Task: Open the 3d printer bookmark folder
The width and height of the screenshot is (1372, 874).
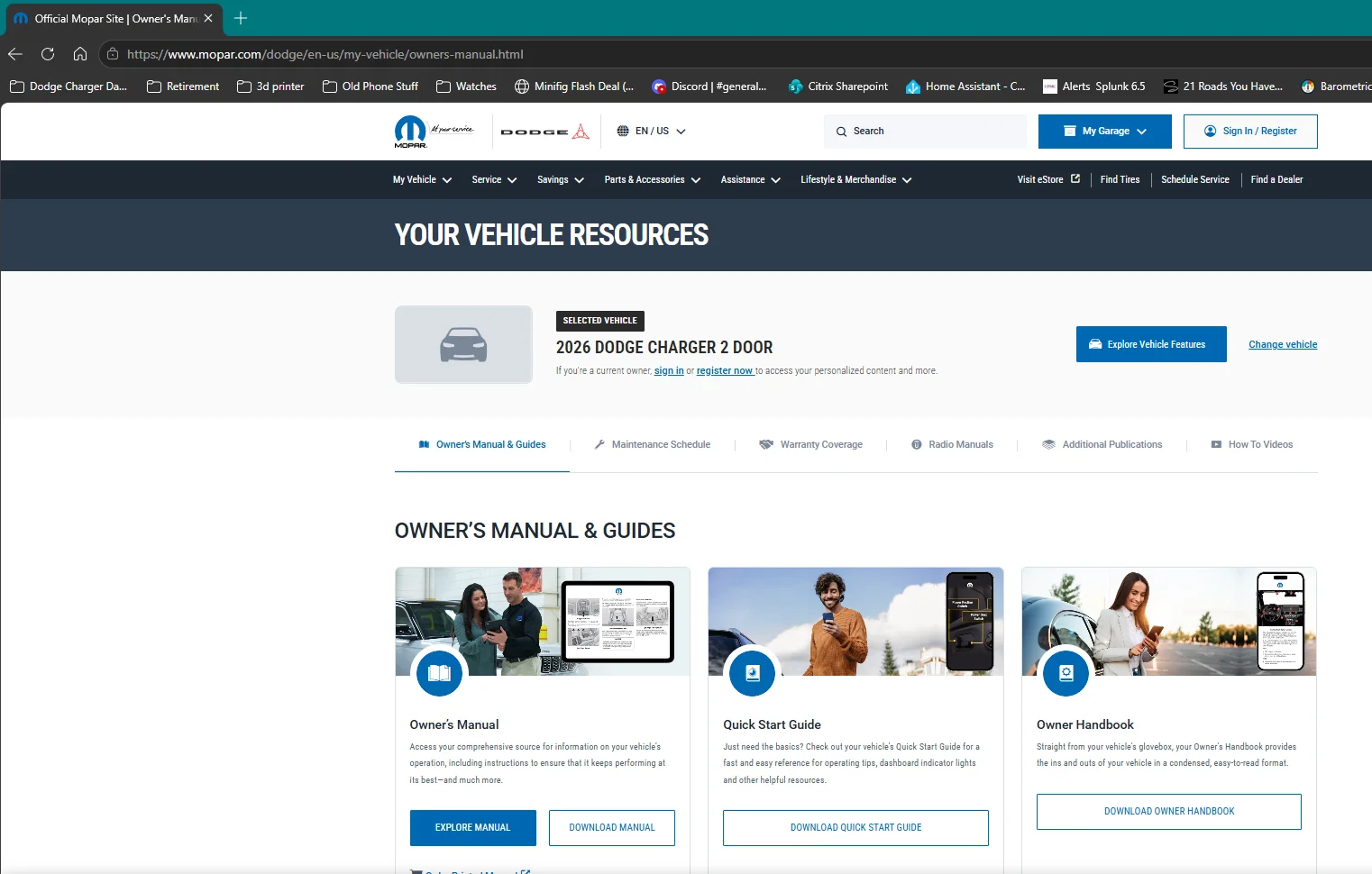Action: coord(270,86)
